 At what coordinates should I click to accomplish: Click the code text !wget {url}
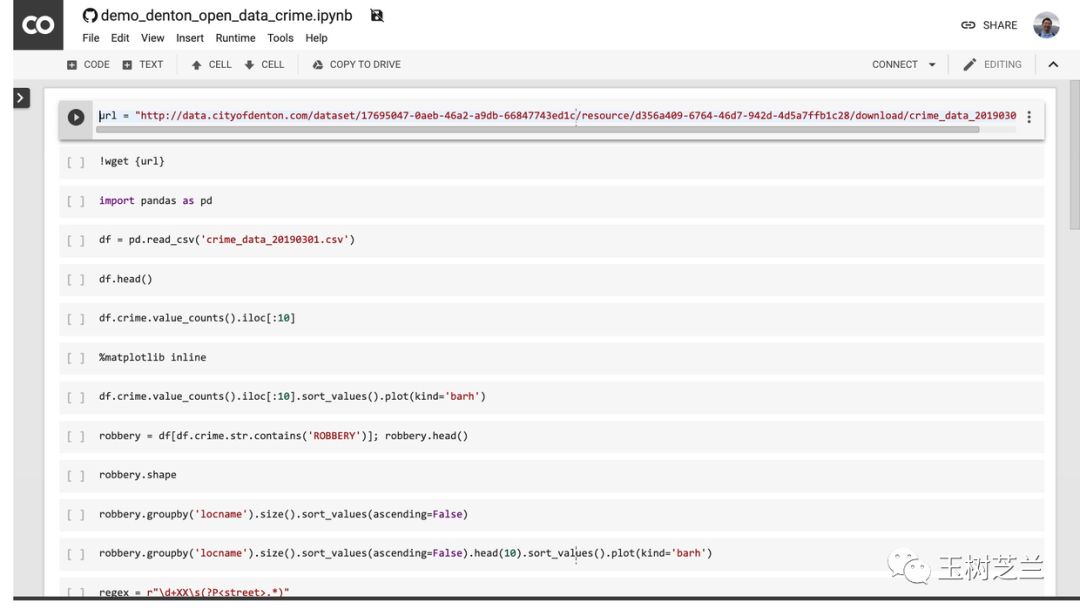click(132, 161)
